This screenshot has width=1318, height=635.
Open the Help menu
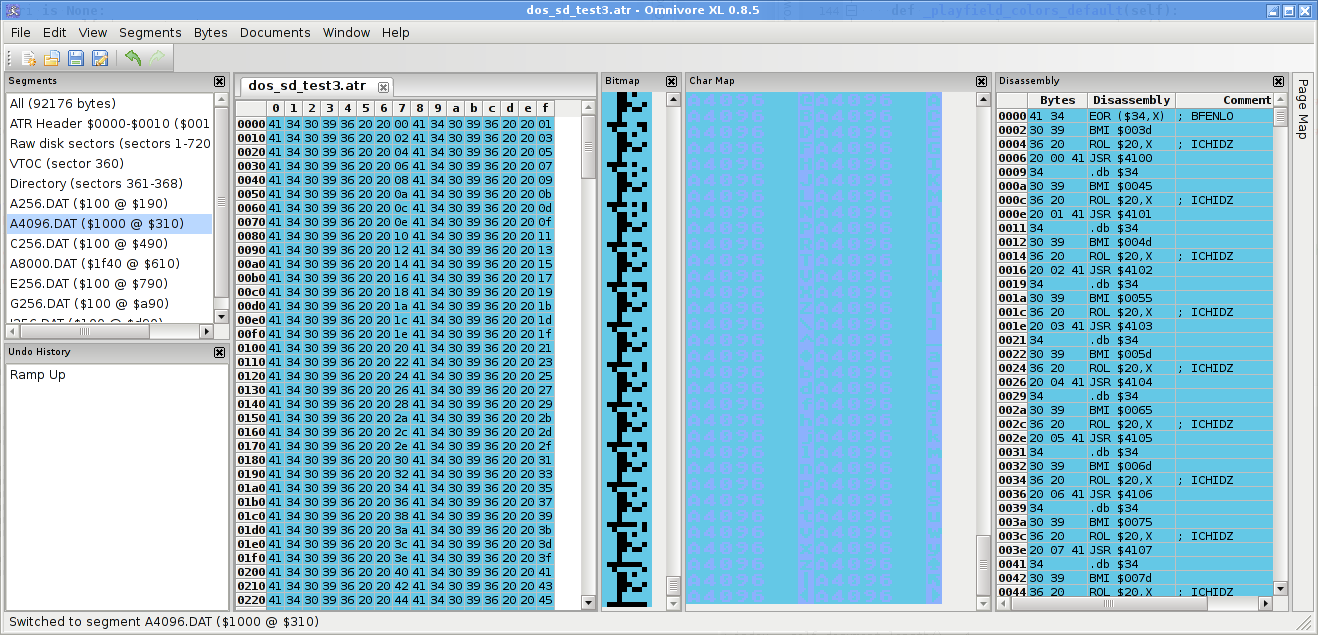(x=396, y=32)
